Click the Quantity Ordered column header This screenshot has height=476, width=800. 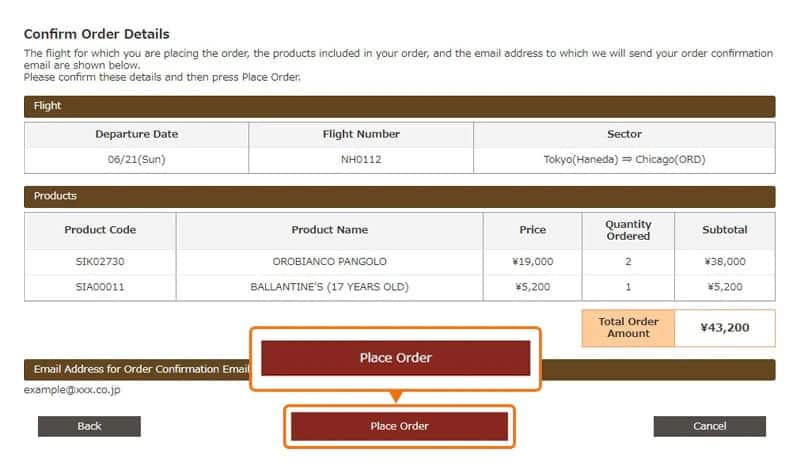click(628, 230)
